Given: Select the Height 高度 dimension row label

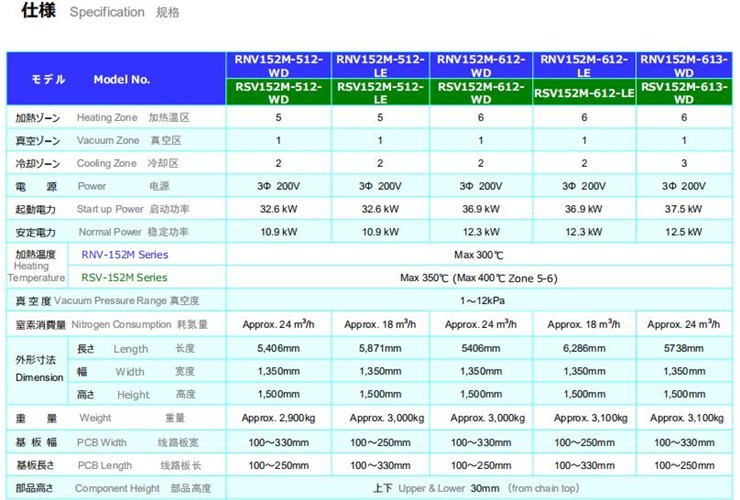Looking at the screenshot, I should click(136, 394).
